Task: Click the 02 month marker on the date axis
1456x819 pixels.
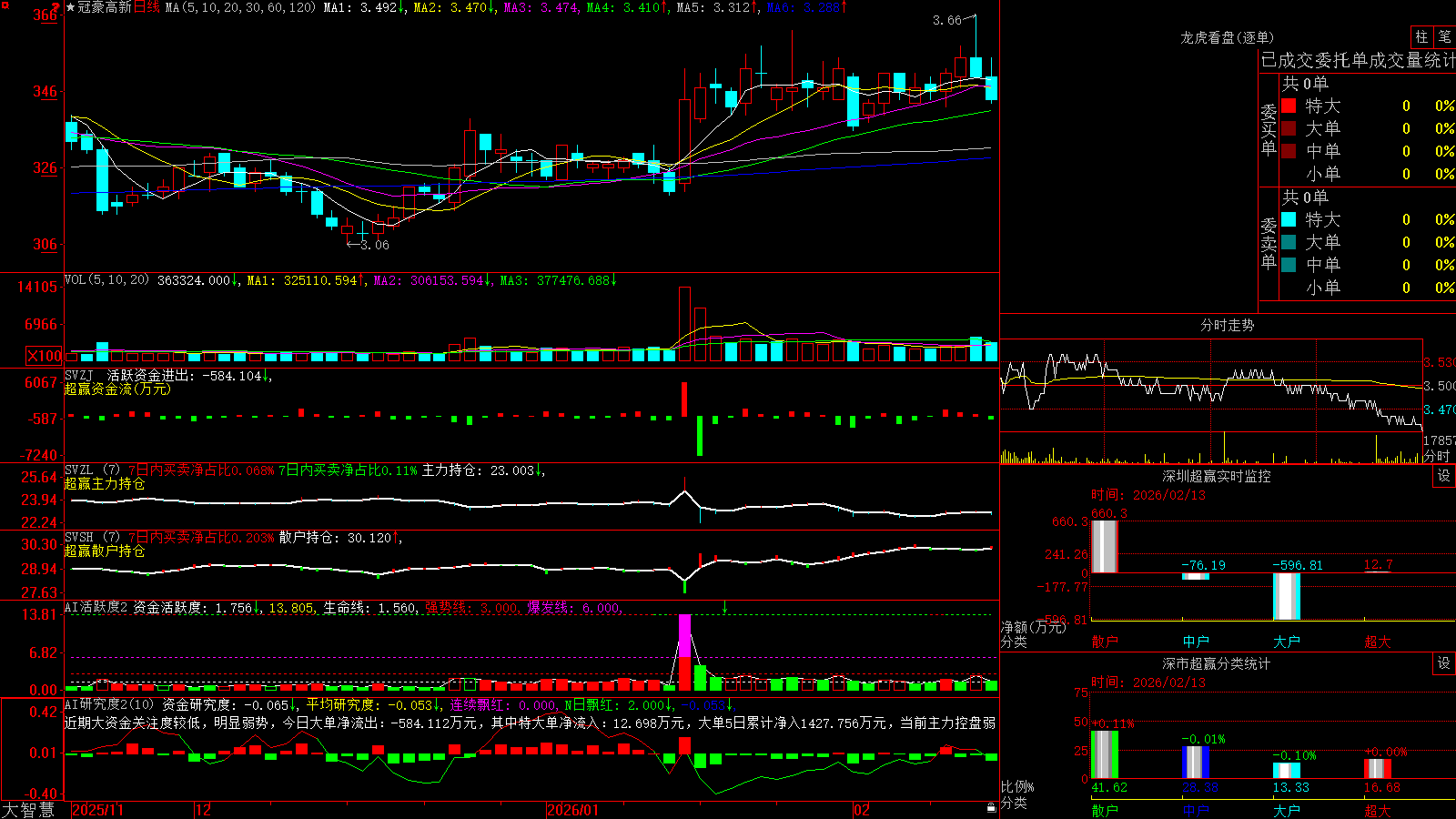Action: point(862,810)
